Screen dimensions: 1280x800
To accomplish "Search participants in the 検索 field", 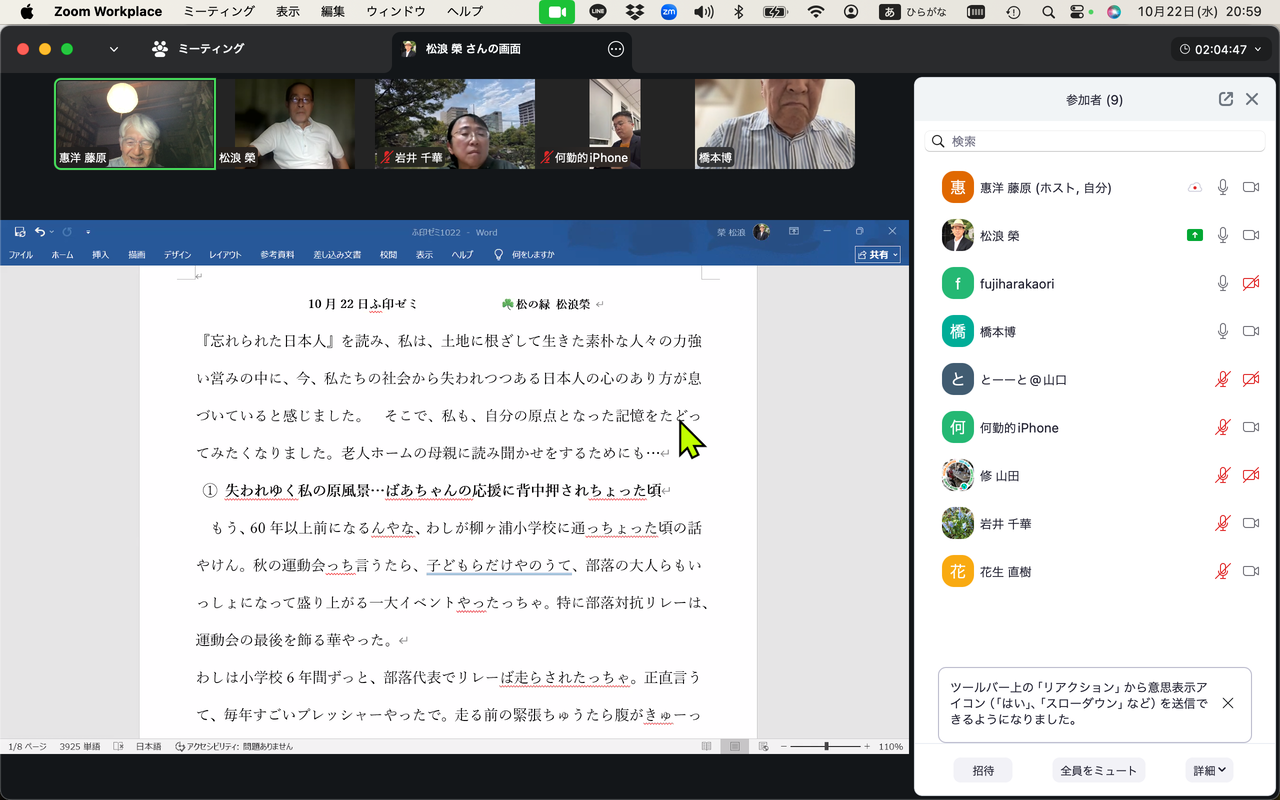I will tap(1096, 141).
